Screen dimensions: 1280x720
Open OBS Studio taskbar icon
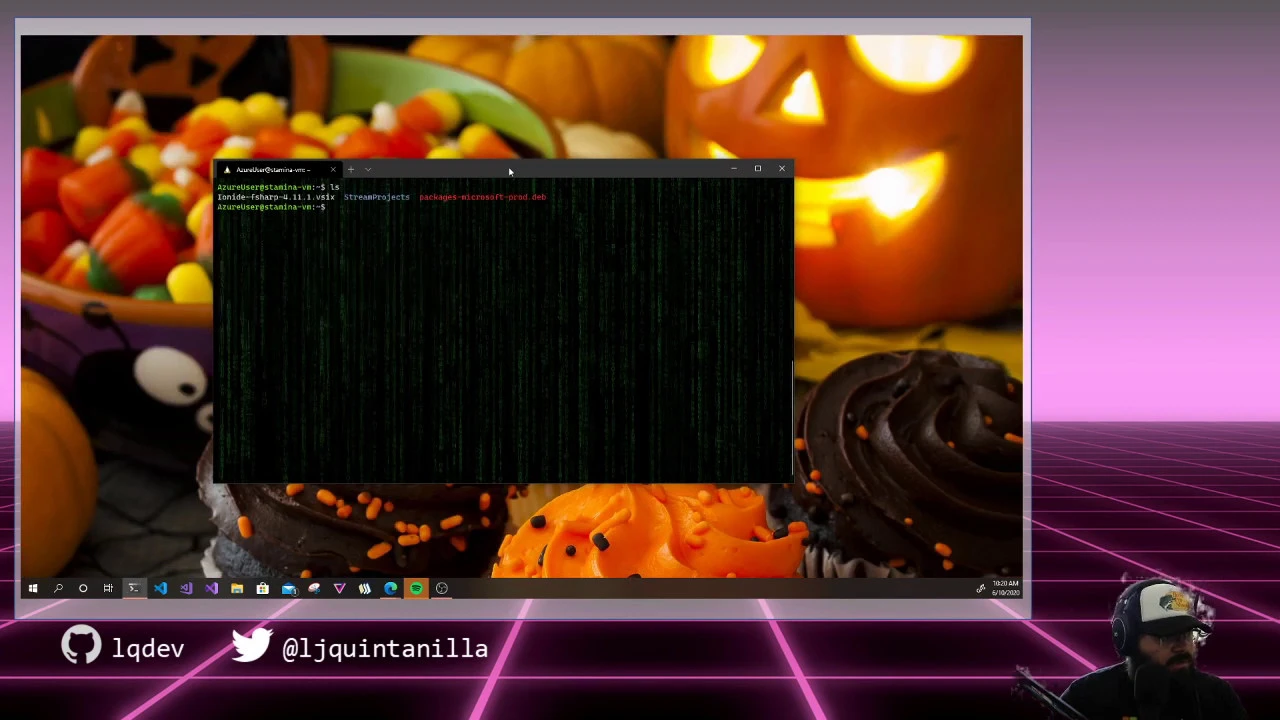pos(442,588)
